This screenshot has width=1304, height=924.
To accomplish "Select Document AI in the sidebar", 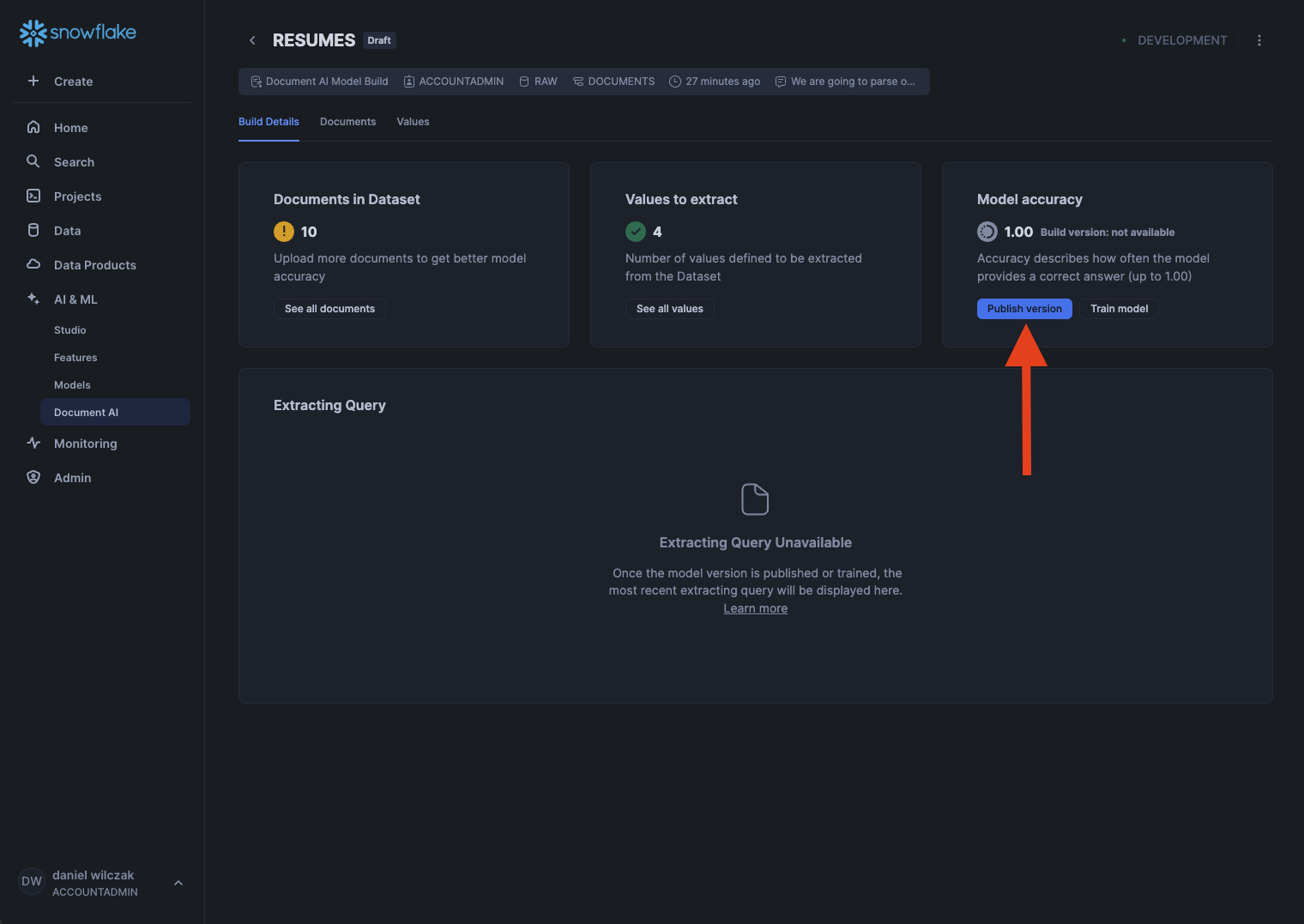I will tap(87, 413).
